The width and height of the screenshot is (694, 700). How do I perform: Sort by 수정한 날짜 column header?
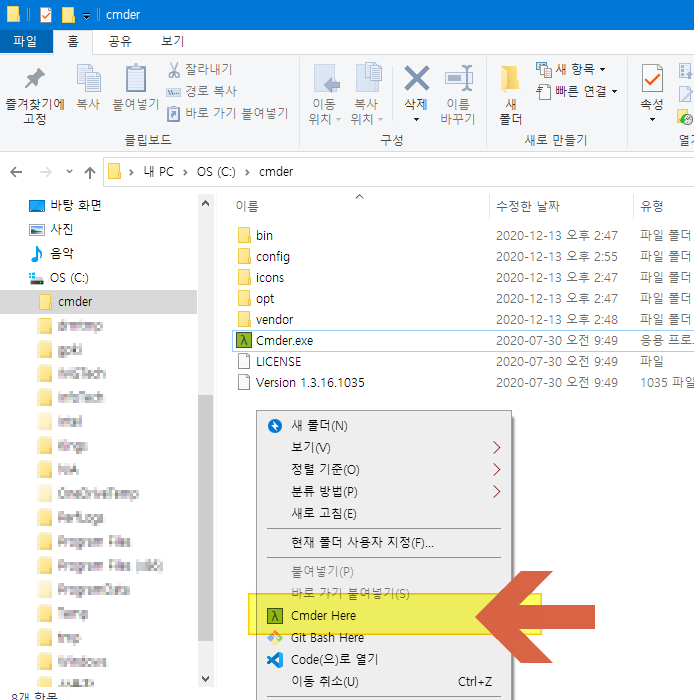point(528,206)
